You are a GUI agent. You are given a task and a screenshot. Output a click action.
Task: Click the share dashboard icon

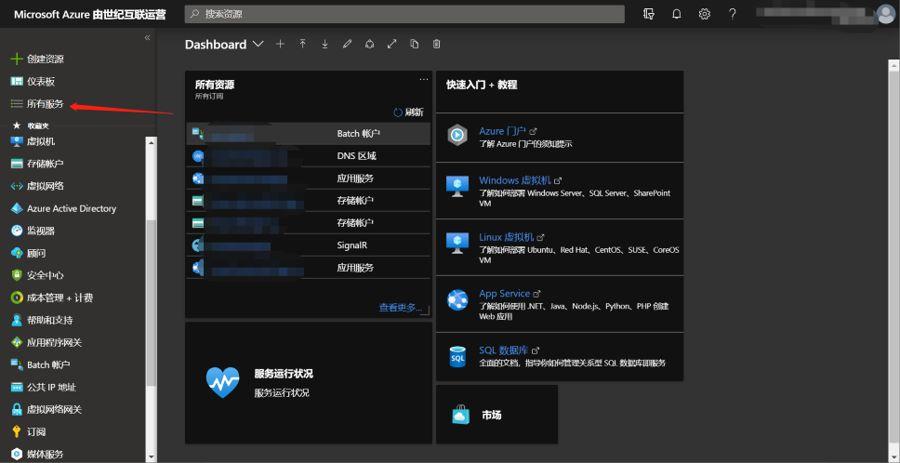coord(370,44)
